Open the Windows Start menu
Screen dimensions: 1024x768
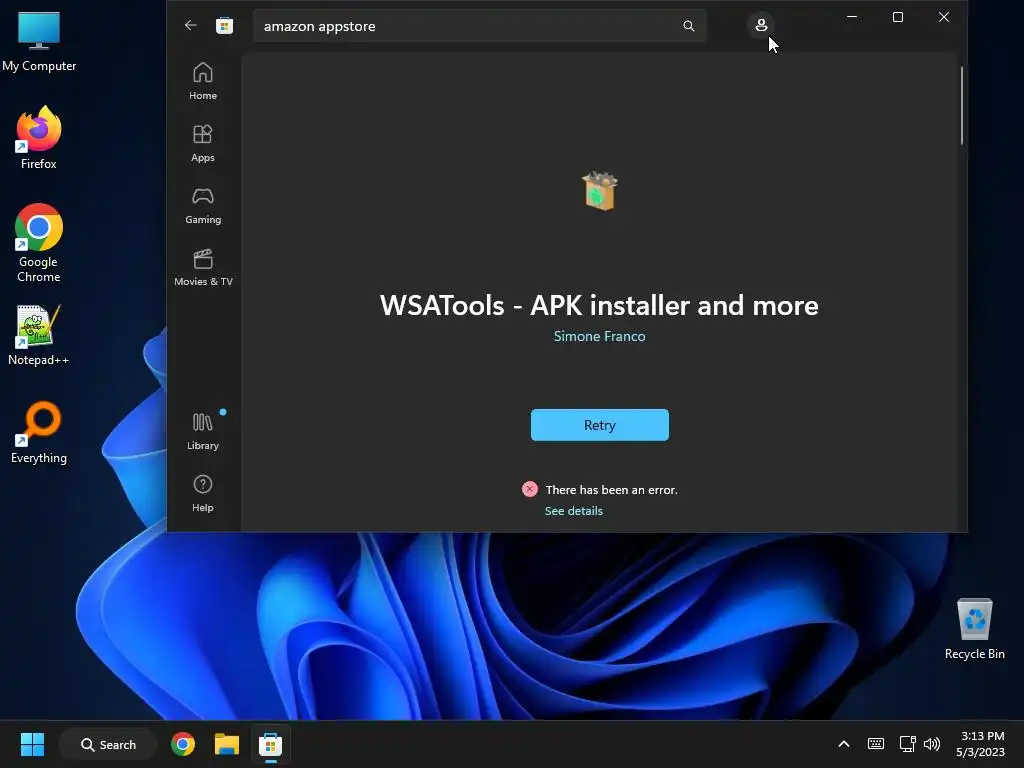[x=32, y=744]
